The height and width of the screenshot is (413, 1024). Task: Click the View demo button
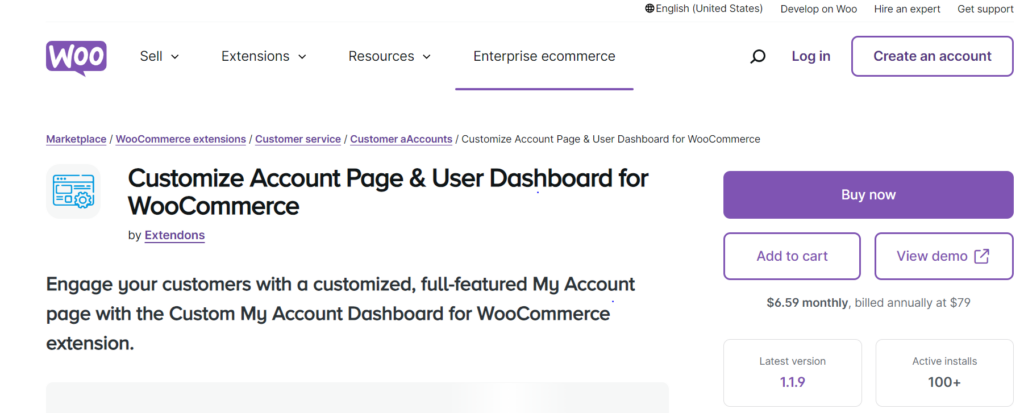point(944,256)
